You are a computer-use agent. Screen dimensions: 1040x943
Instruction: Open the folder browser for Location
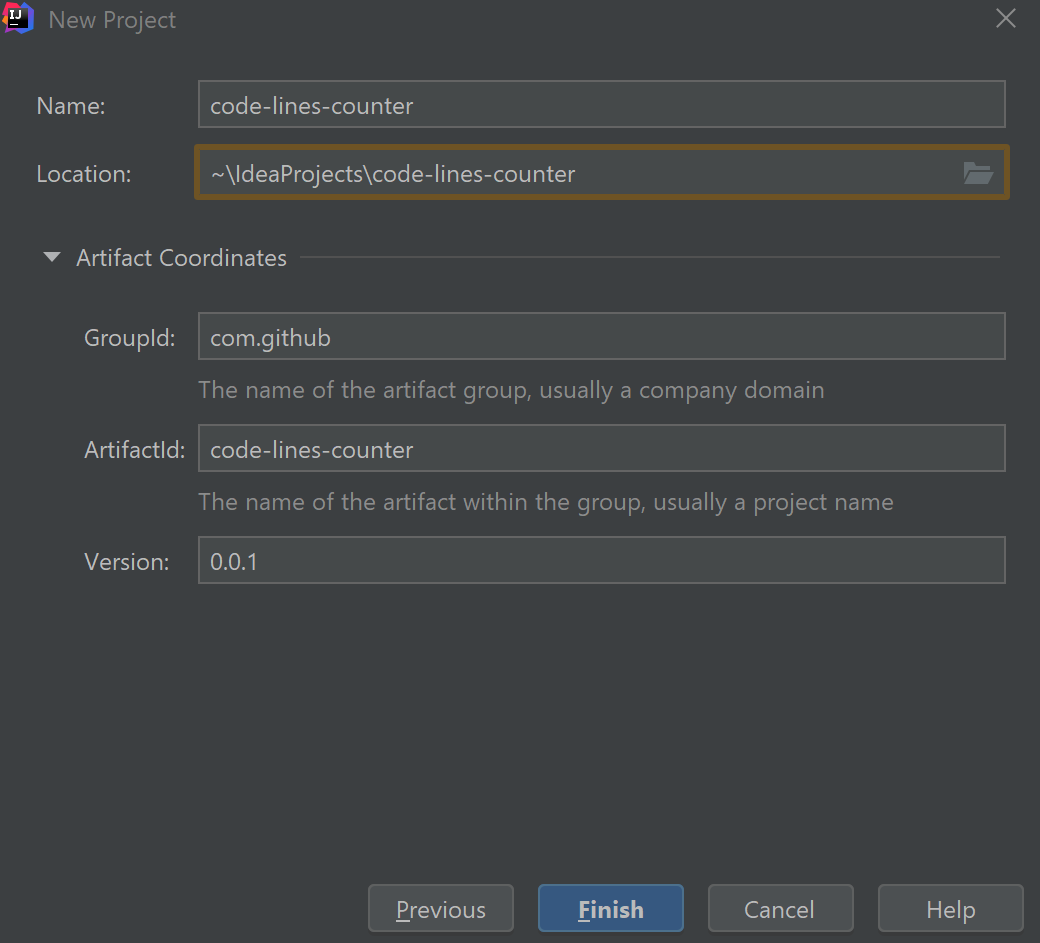pos(977,173)
